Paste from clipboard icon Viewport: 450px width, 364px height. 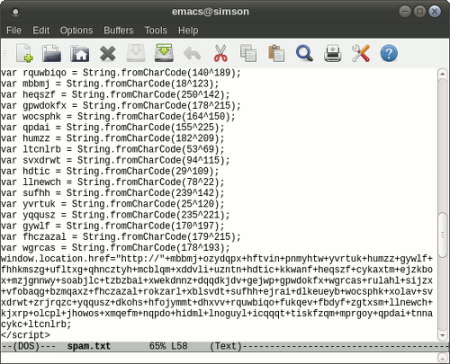click(x=276, y=53)
